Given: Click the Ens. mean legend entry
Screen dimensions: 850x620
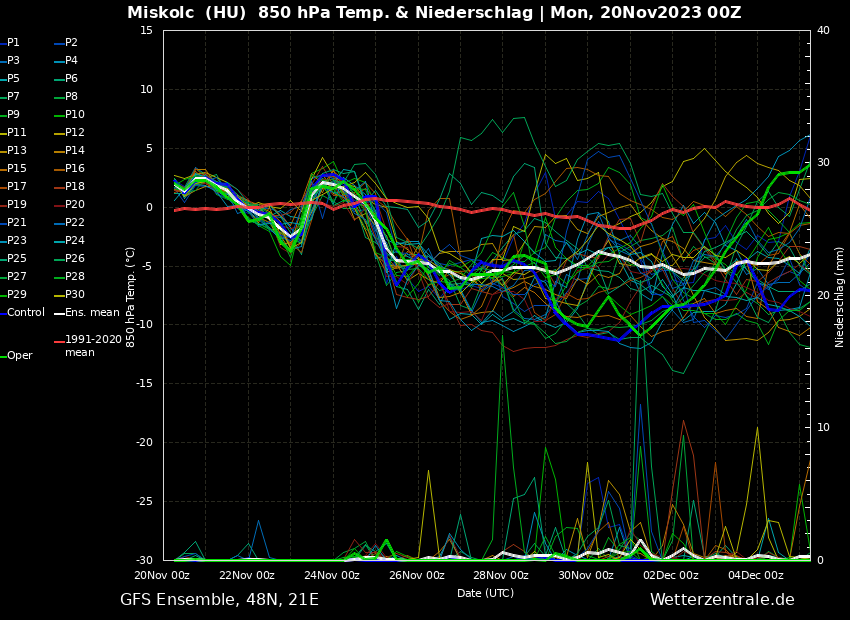Looking at the screenshot, I should (92, 313).
